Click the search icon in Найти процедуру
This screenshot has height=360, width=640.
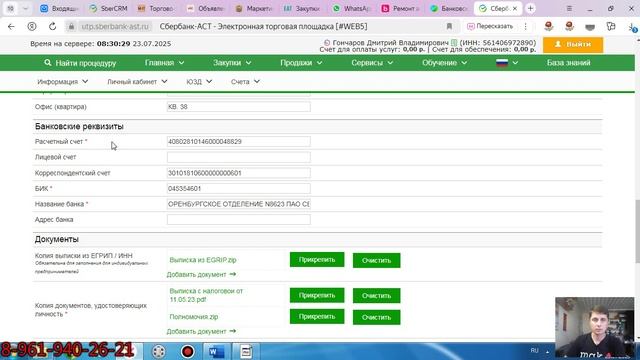tap(48, 63)
